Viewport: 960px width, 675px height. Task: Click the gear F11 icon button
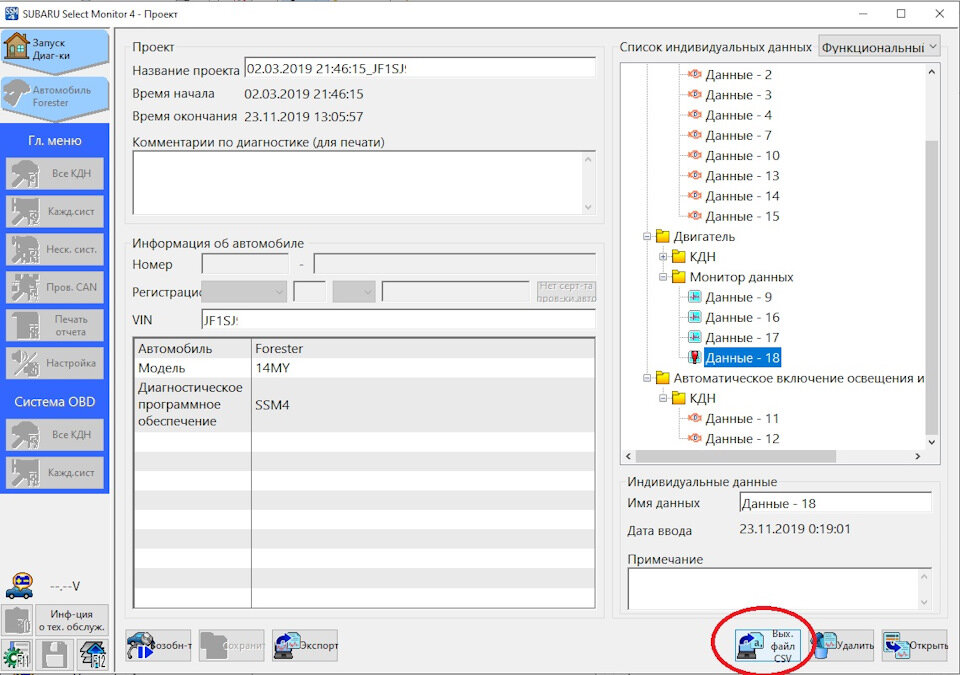tap(17, 655)
